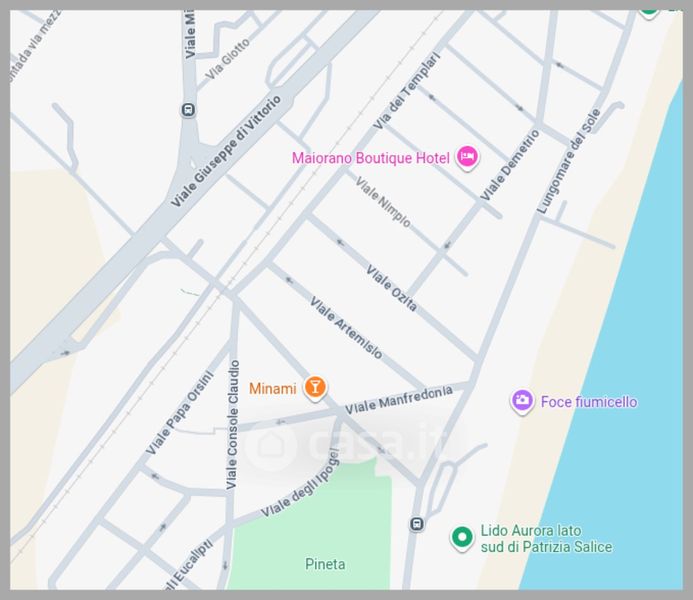Click the Viale Console Claudio street label
This screenshot has width=693, height=600.
[x=233, y=425]
